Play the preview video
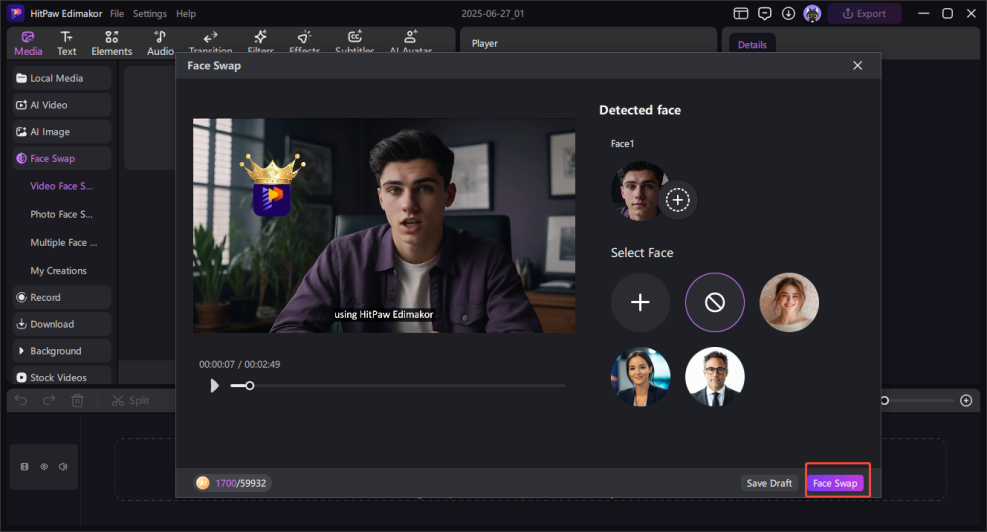The height and width of the screenshot is (532, 987). pos(214,385)
